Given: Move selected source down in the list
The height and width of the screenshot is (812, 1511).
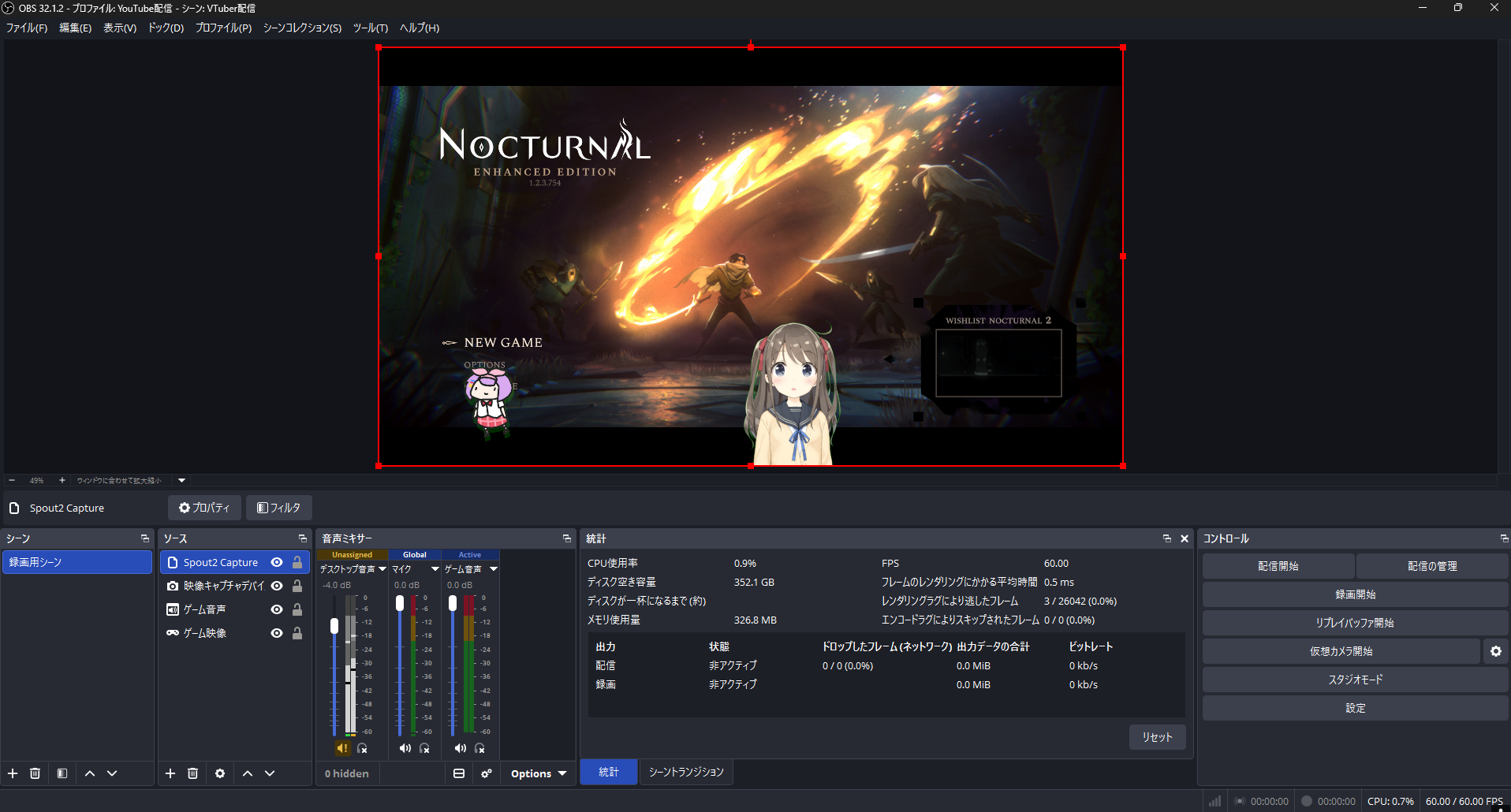Looking at the screenshot, I should pyautogui.click(x=270, y=773).
